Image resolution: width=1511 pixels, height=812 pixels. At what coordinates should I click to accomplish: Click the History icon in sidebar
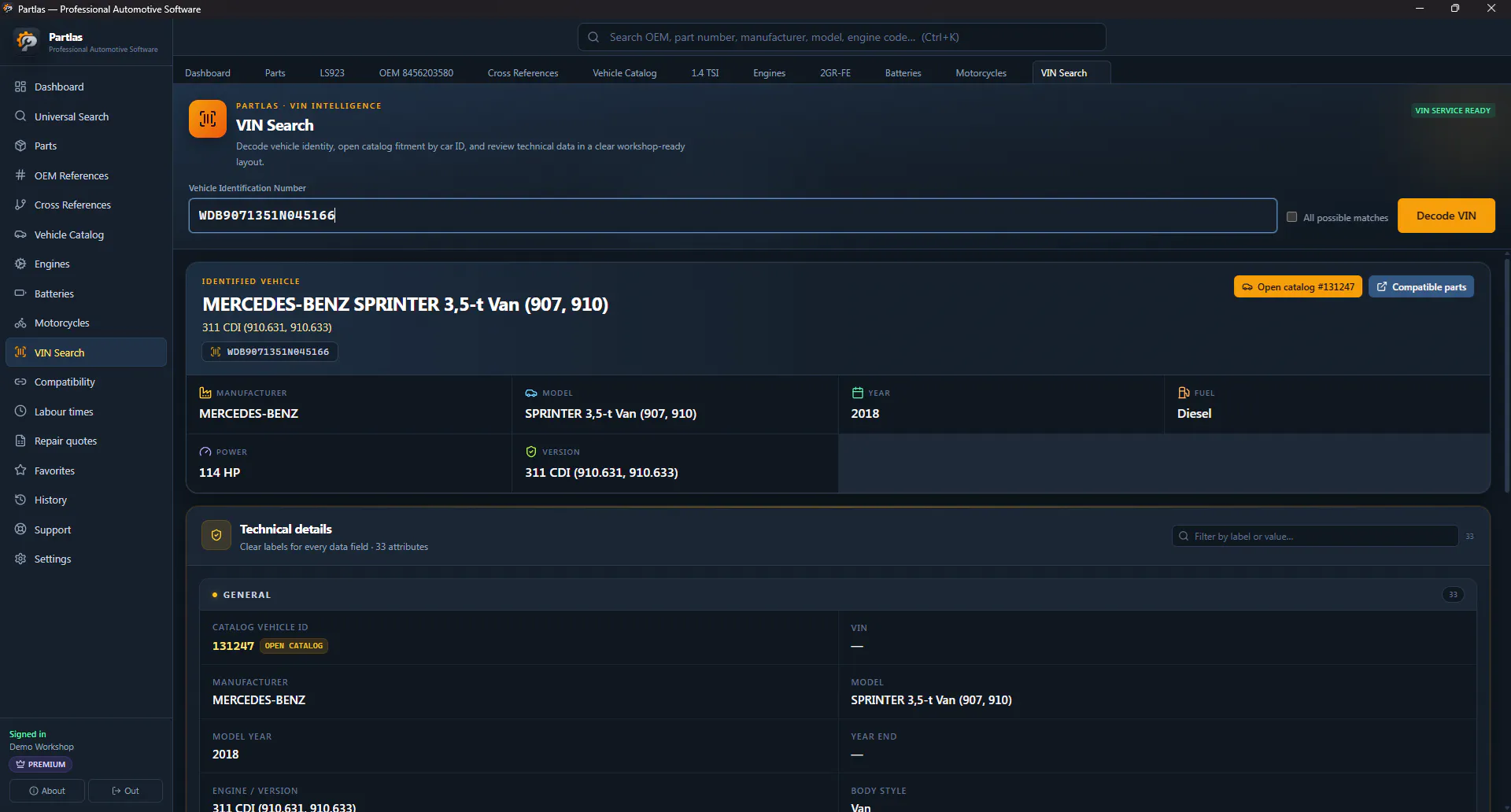click(x=20, y=500)
